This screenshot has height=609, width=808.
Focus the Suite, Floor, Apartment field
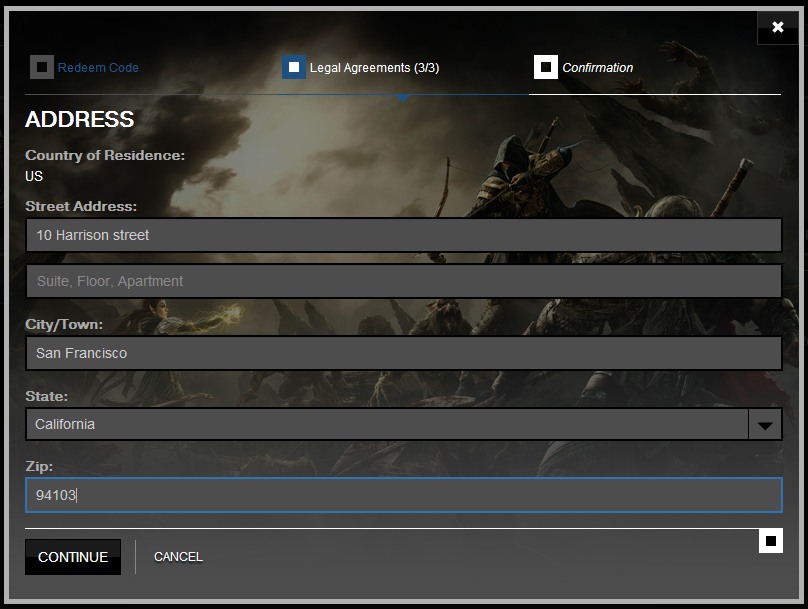(x=404, y=281)
